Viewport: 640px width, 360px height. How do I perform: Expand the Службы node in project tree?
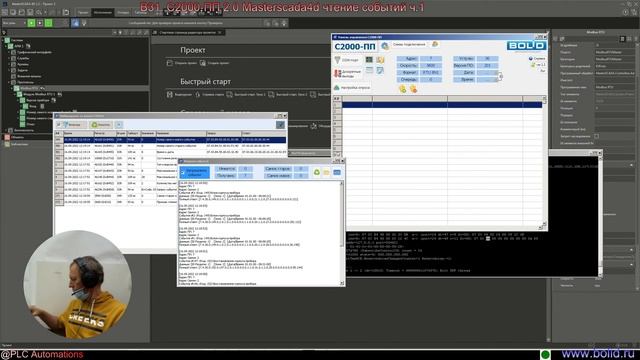pyautogui.click(x=10, y=58)
